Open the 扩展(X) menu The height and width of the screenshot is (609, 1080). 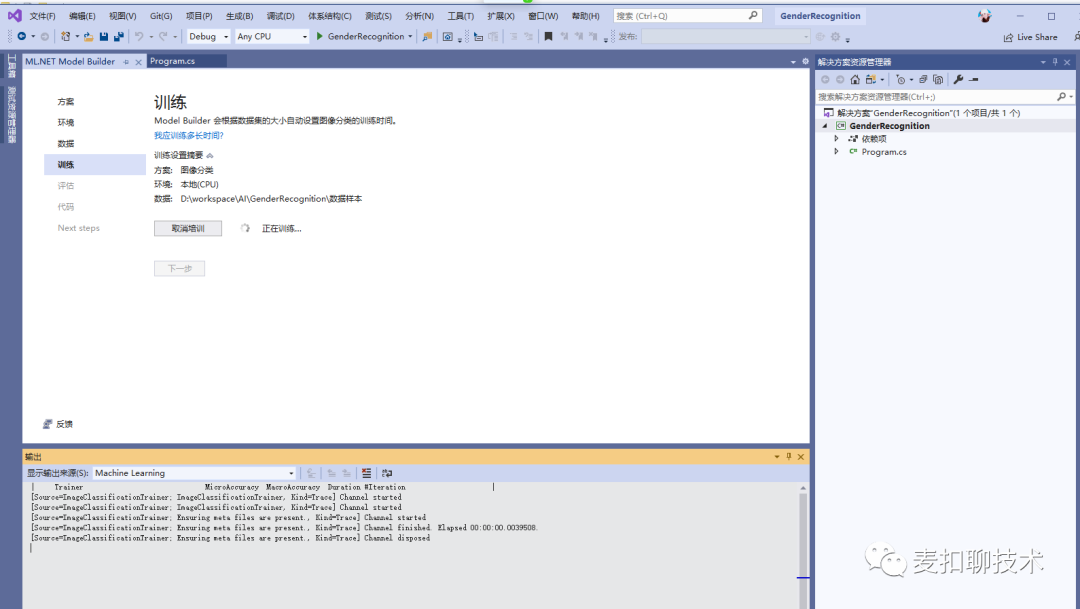501,16
